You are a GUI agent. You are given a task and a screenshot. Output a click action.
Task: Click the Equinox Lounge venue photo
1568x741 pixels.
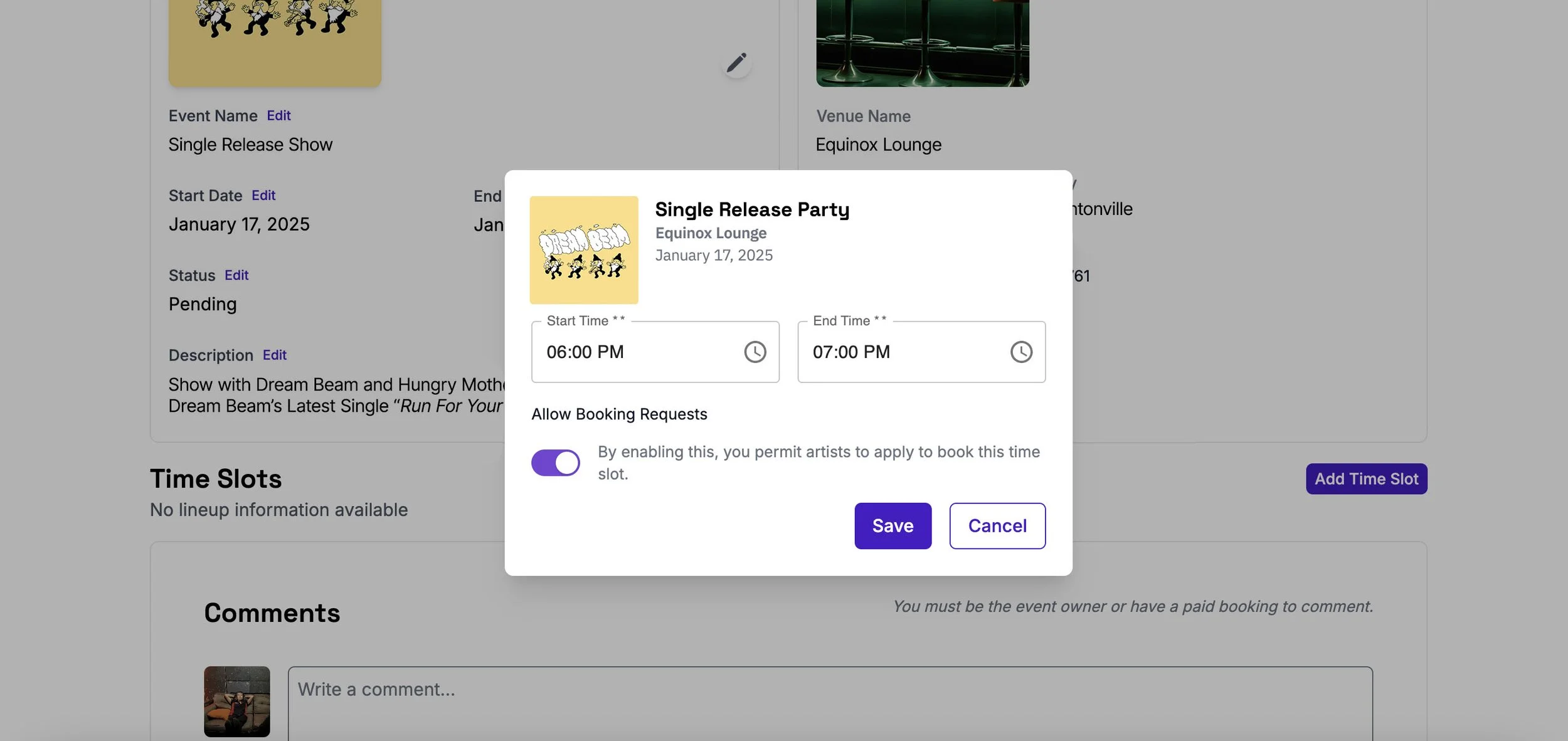(x=922, y=43)
